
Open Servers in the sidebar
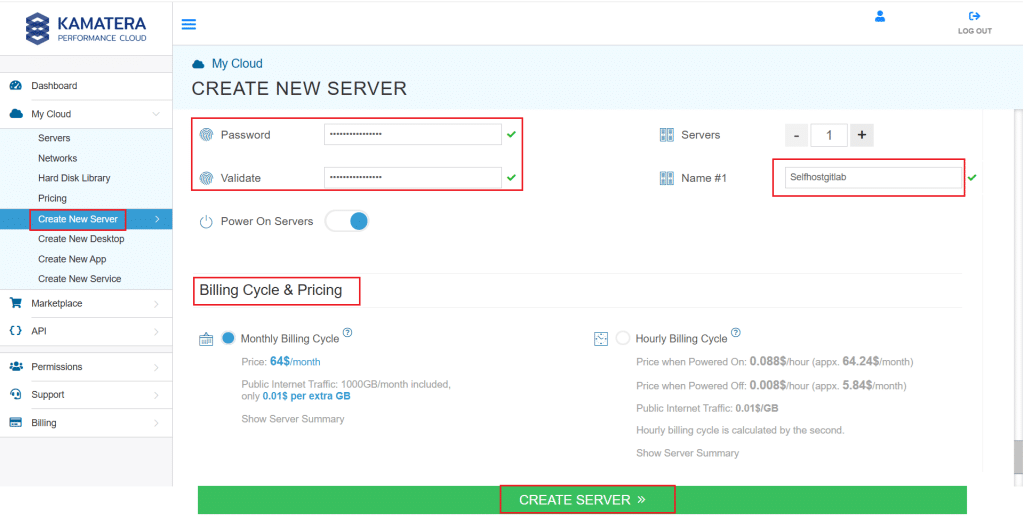coord(54,138)
